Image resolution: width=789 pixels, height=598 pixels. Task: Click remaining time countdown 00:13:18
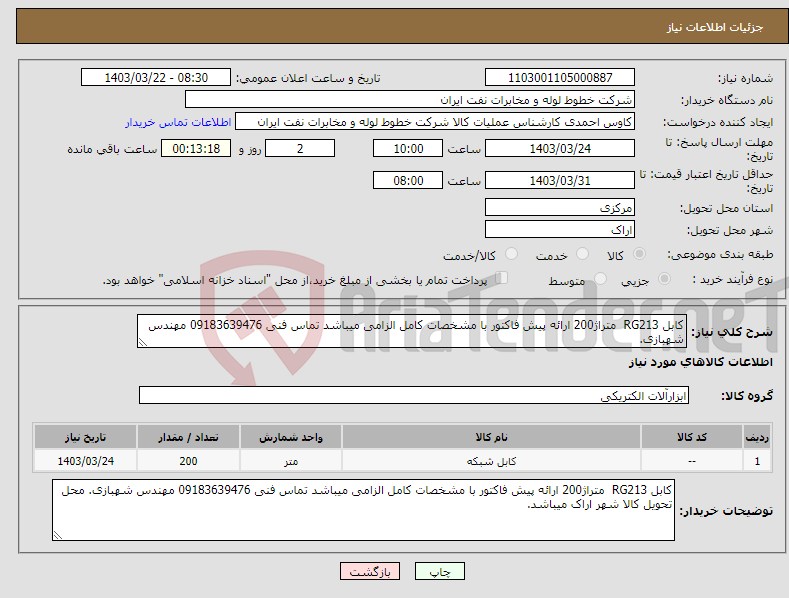196,148
